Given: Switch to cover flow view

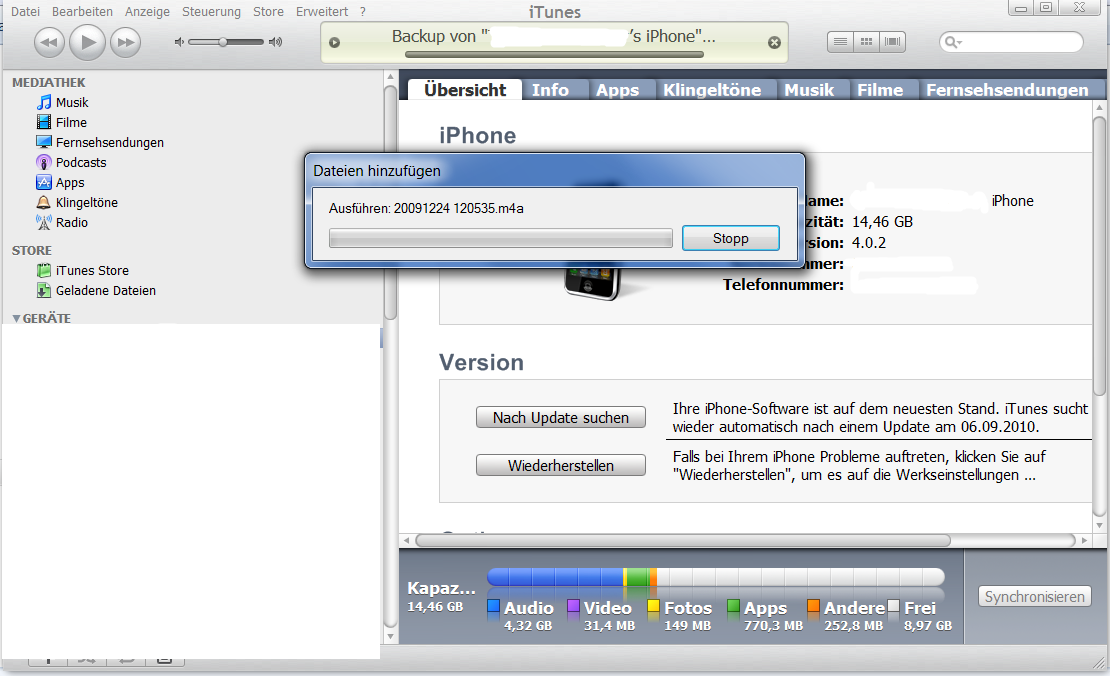Looking at the screenshot, I should point(892,42).
